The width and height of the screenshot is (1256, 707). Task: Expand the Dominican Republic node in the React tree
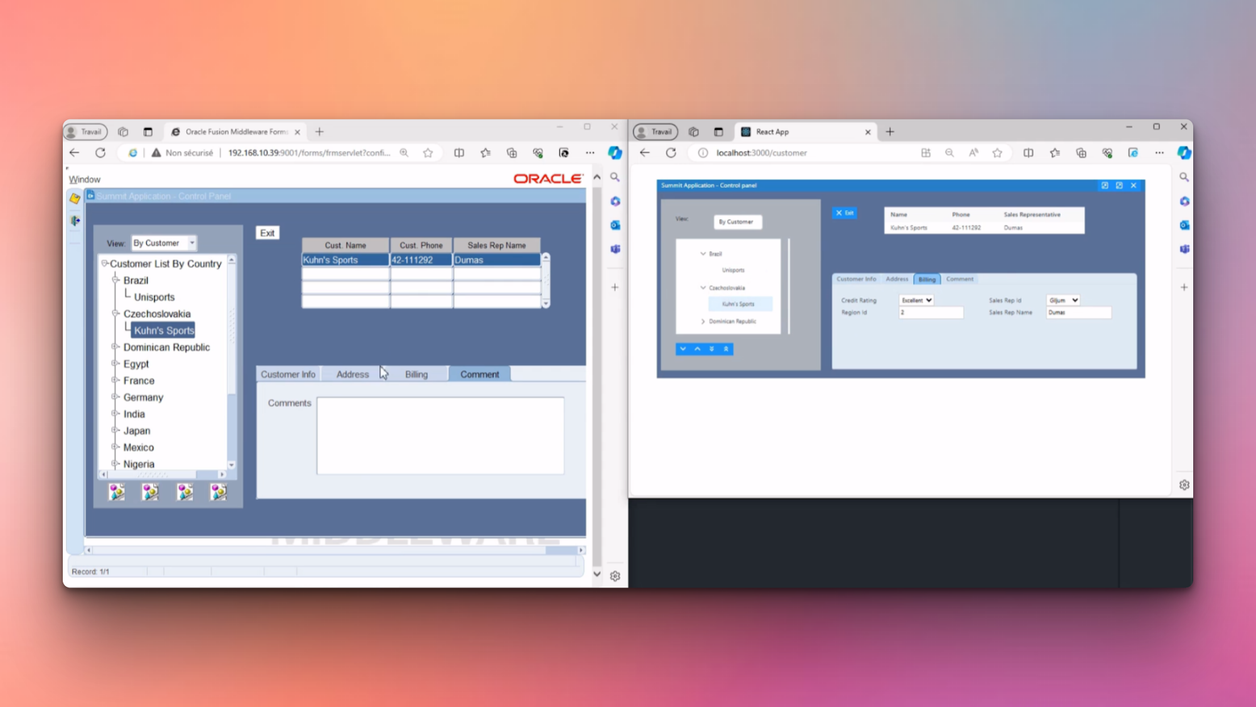[x=704, y=321]
